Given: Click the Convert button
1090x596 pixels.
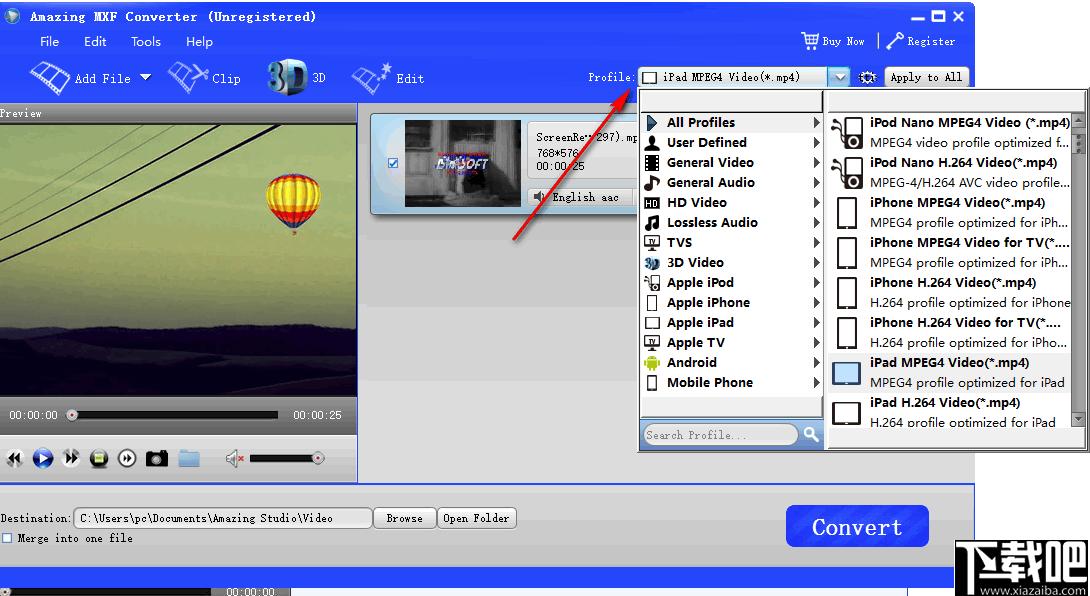Looking at the screenshot, I should (x=857, y=526).
